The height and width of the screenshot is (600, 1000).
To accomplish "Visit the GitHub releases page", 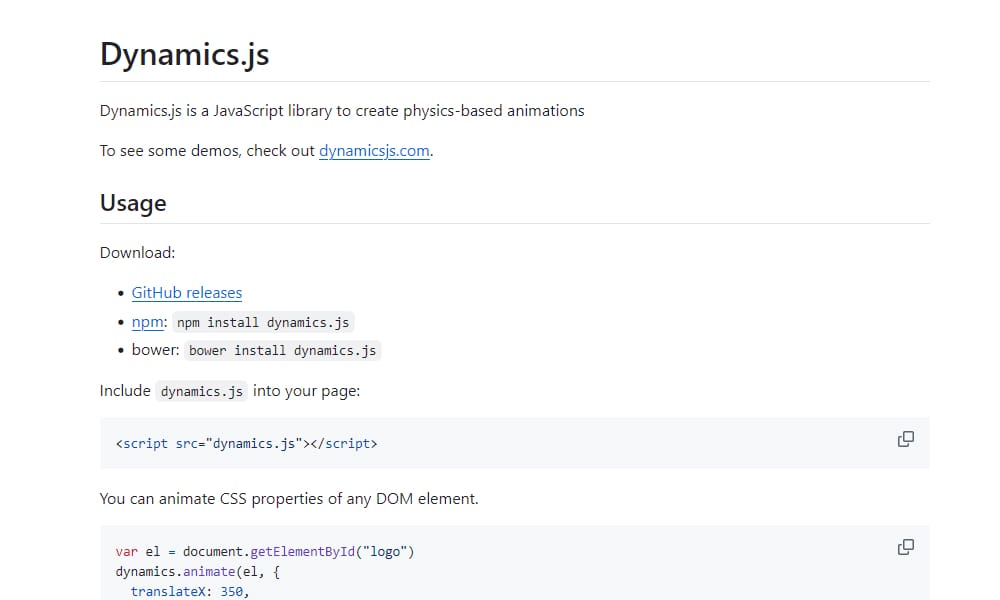I will pos(186,293).
